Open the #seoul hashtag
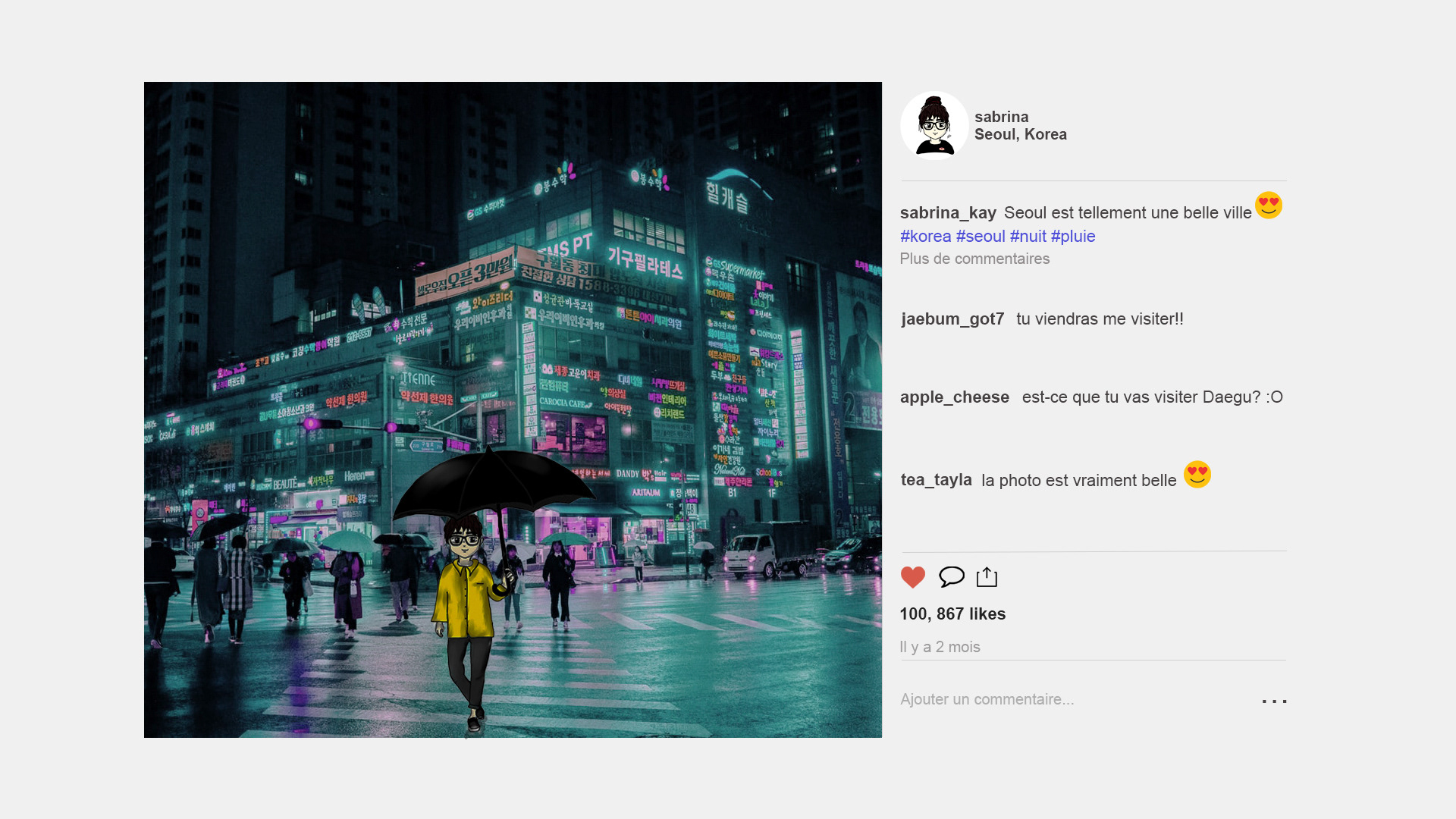This screenshot has width=1456, height=819. pyautogui.click(x=981, y=237)
